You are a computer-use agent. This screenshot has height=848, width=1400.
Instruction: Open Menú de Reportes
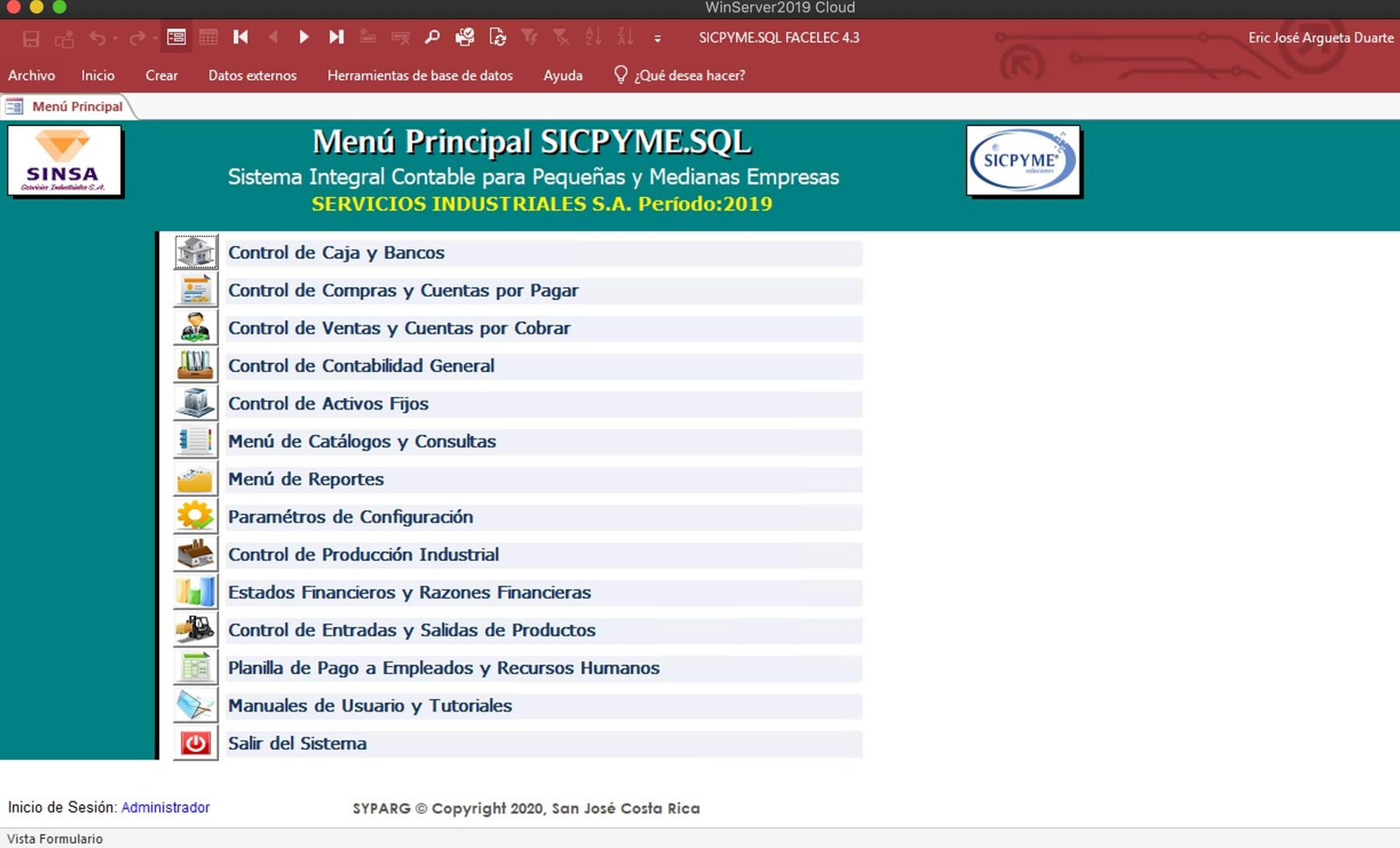coord(543,479)
